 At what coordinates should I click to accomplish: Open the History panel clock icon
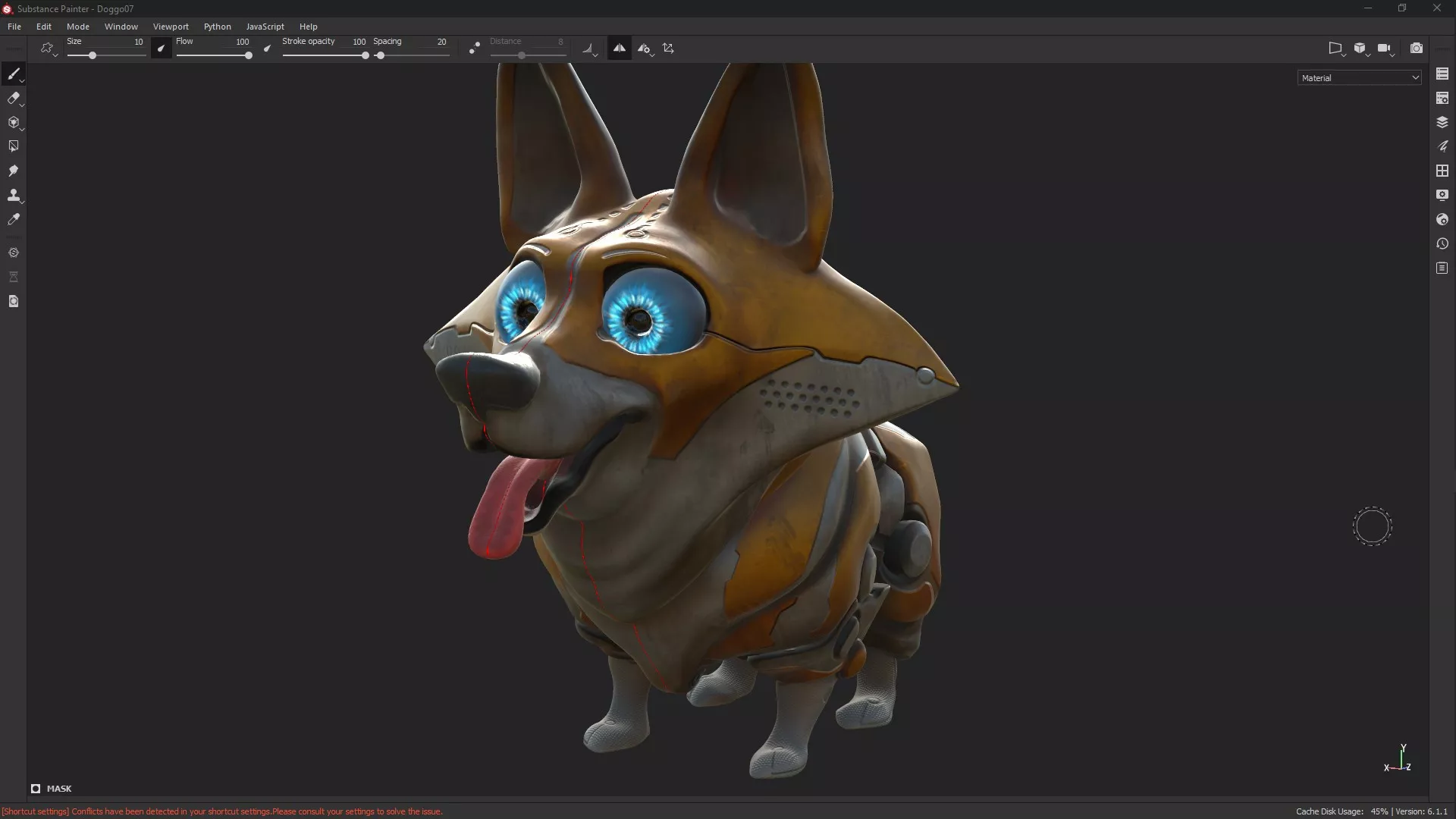(1442, 243)
